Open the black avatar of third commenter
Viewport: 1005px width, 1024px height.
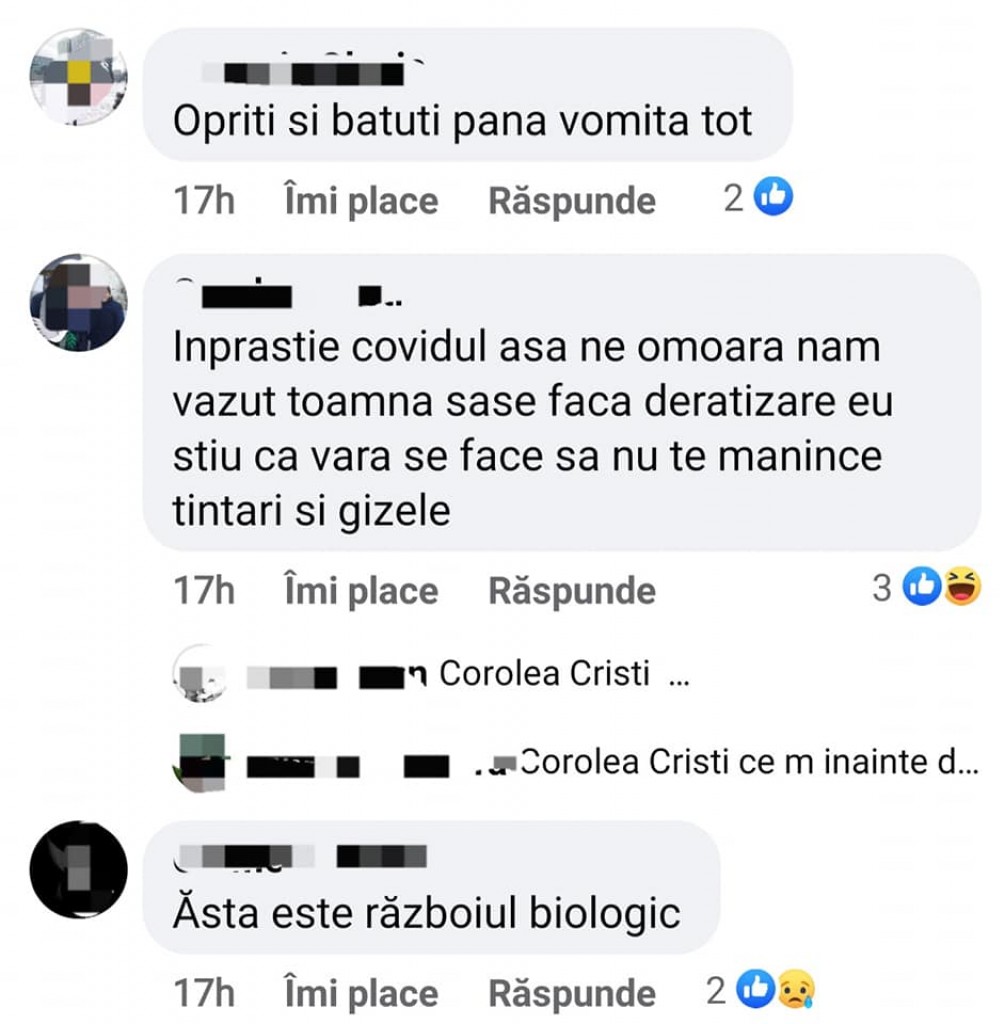click(x=78, y=869)
